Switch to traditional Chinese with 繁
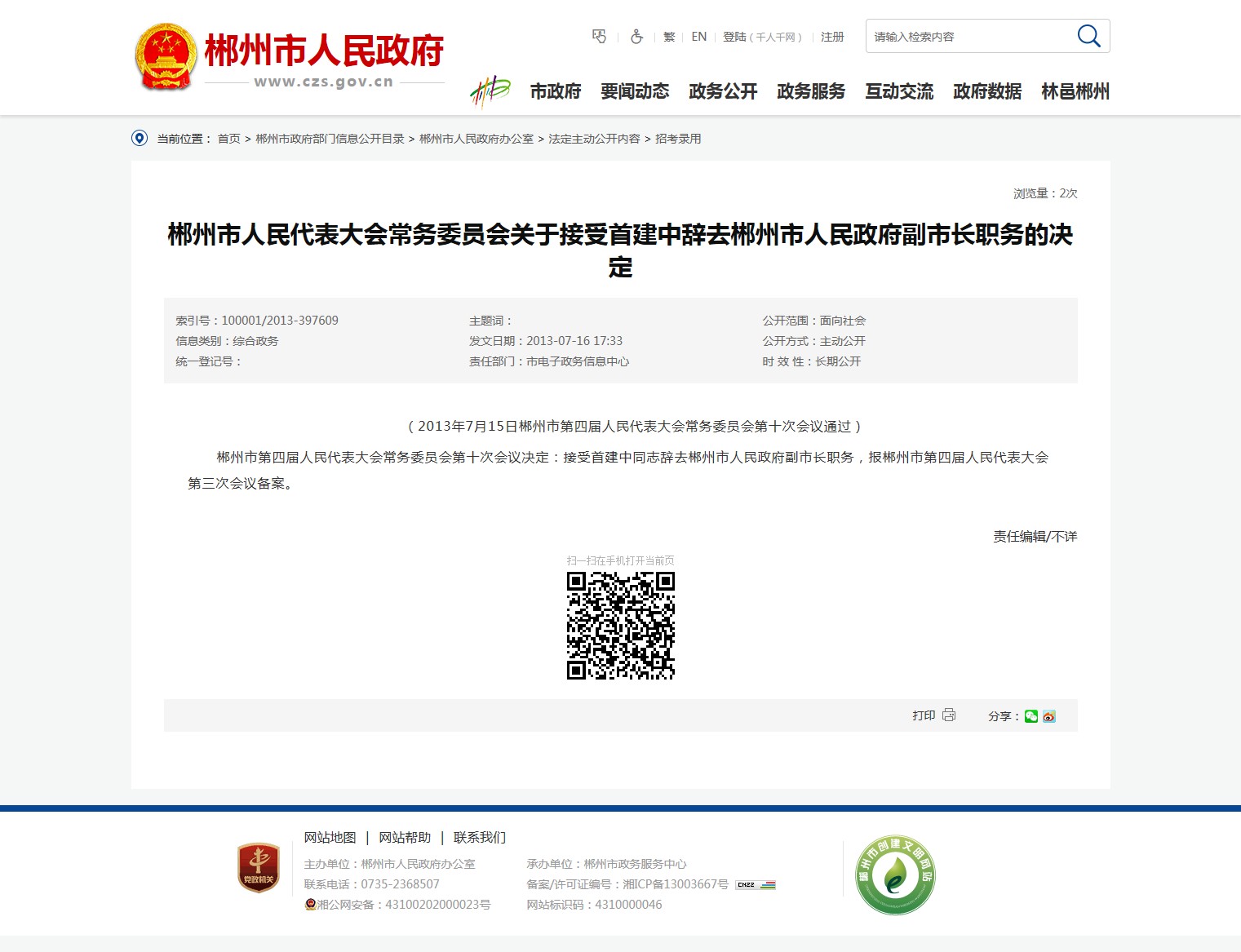Viewport: 1241px width, 952px height. click(x=669, y=37)
